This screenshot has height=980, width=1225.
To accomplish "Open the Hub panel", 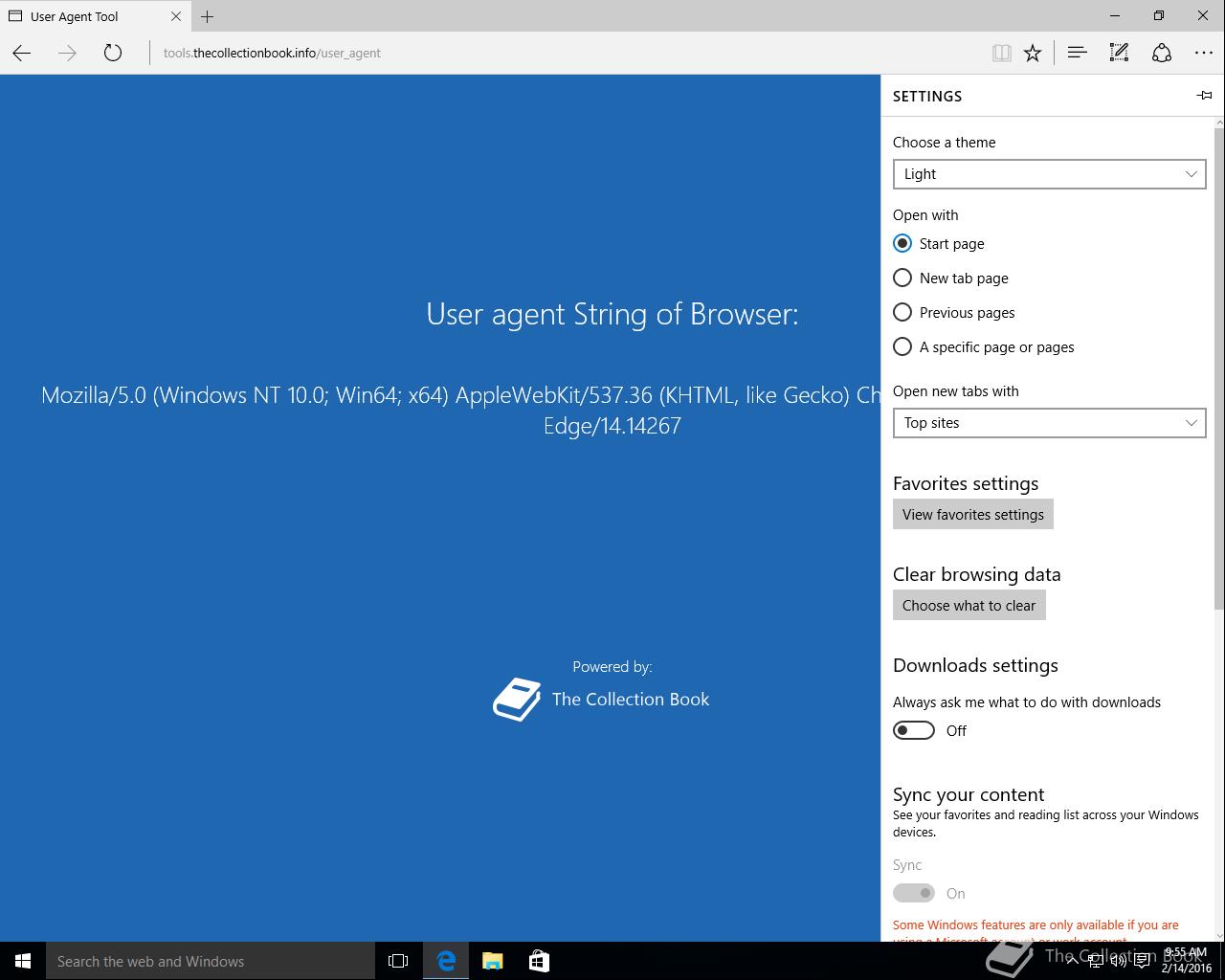I will pyautogui.click(x=1078, y=54).
